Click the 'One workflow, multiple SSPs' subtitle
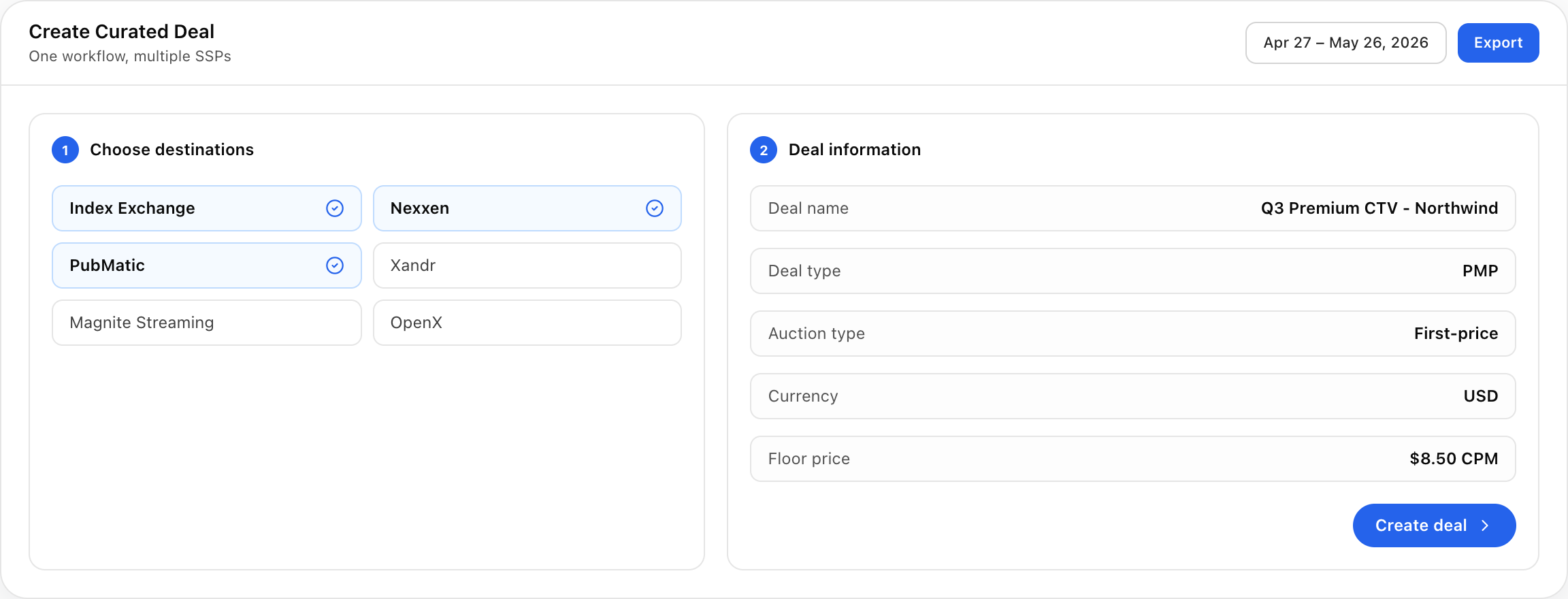The height and width of the screenshot is (599, 1568). click(x=130, y=56)
